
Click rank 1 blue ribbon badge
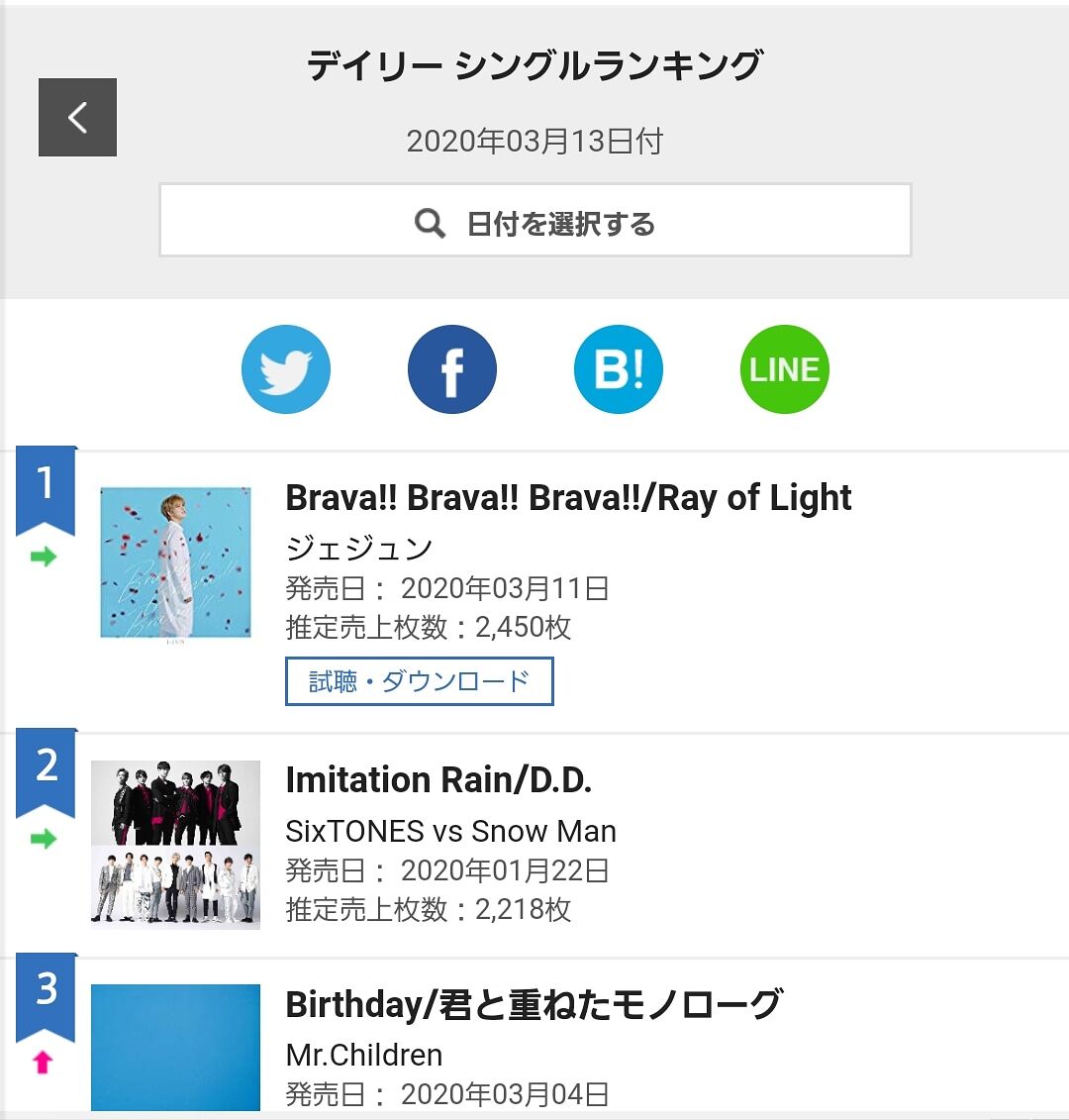click(x=46, y=491)
